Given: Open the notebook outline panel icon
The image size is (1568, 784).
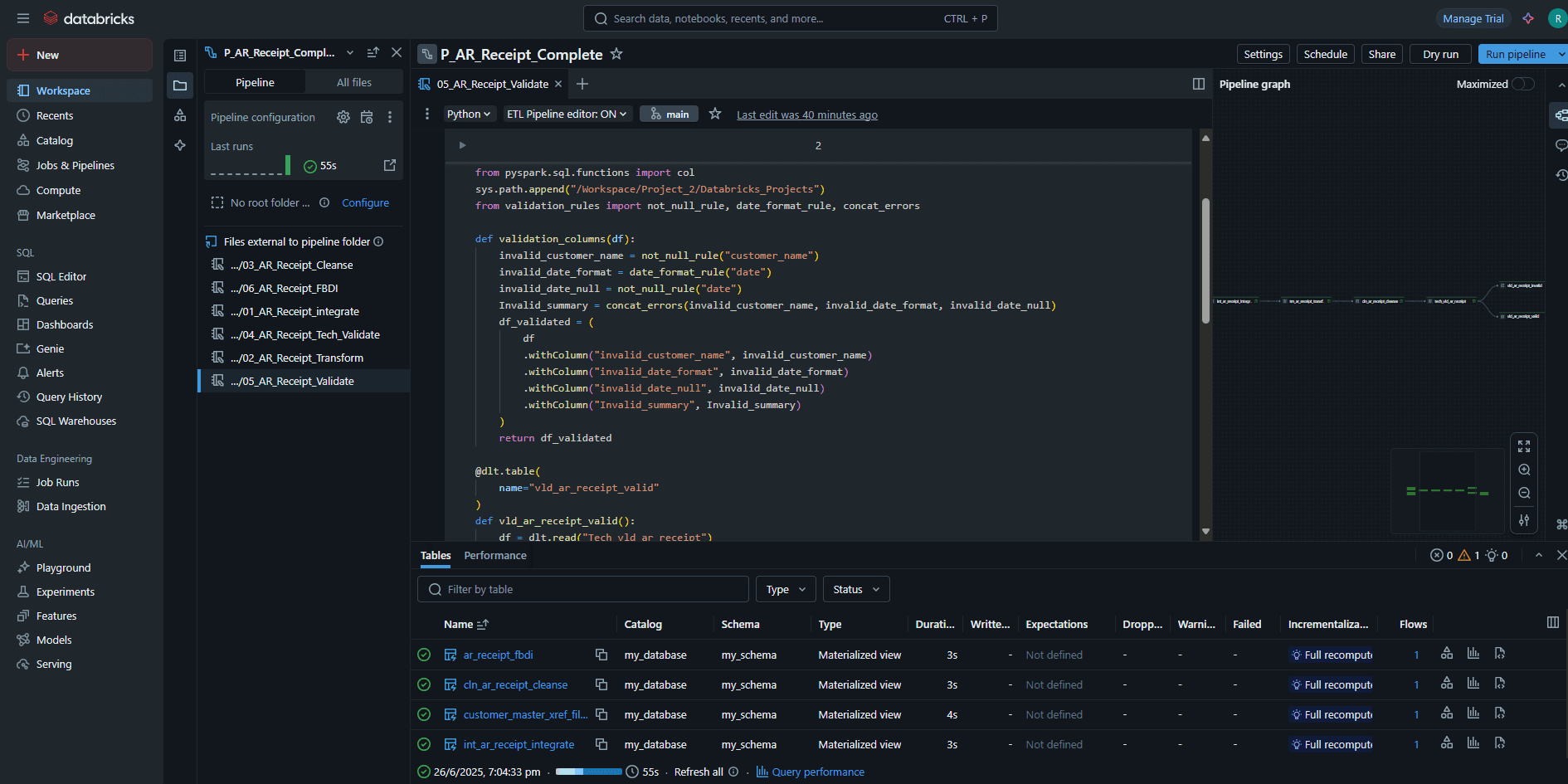Looking at the screenshot, I should [x=180, y=56].
